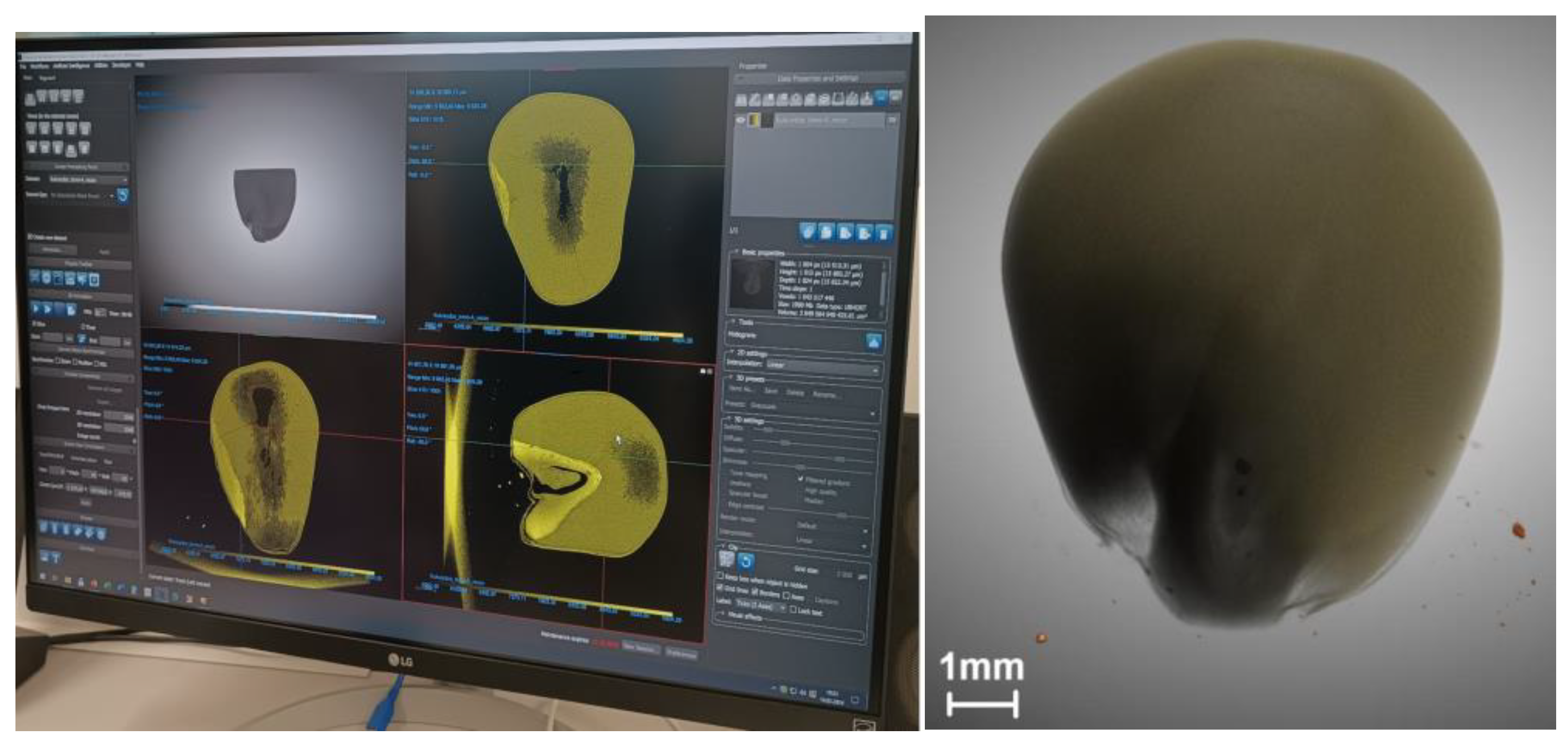The width and height of the screenshot is (1568, 743).
Task: Click the first blue action icon below the dataset list
Action: [x=808, y=231]
